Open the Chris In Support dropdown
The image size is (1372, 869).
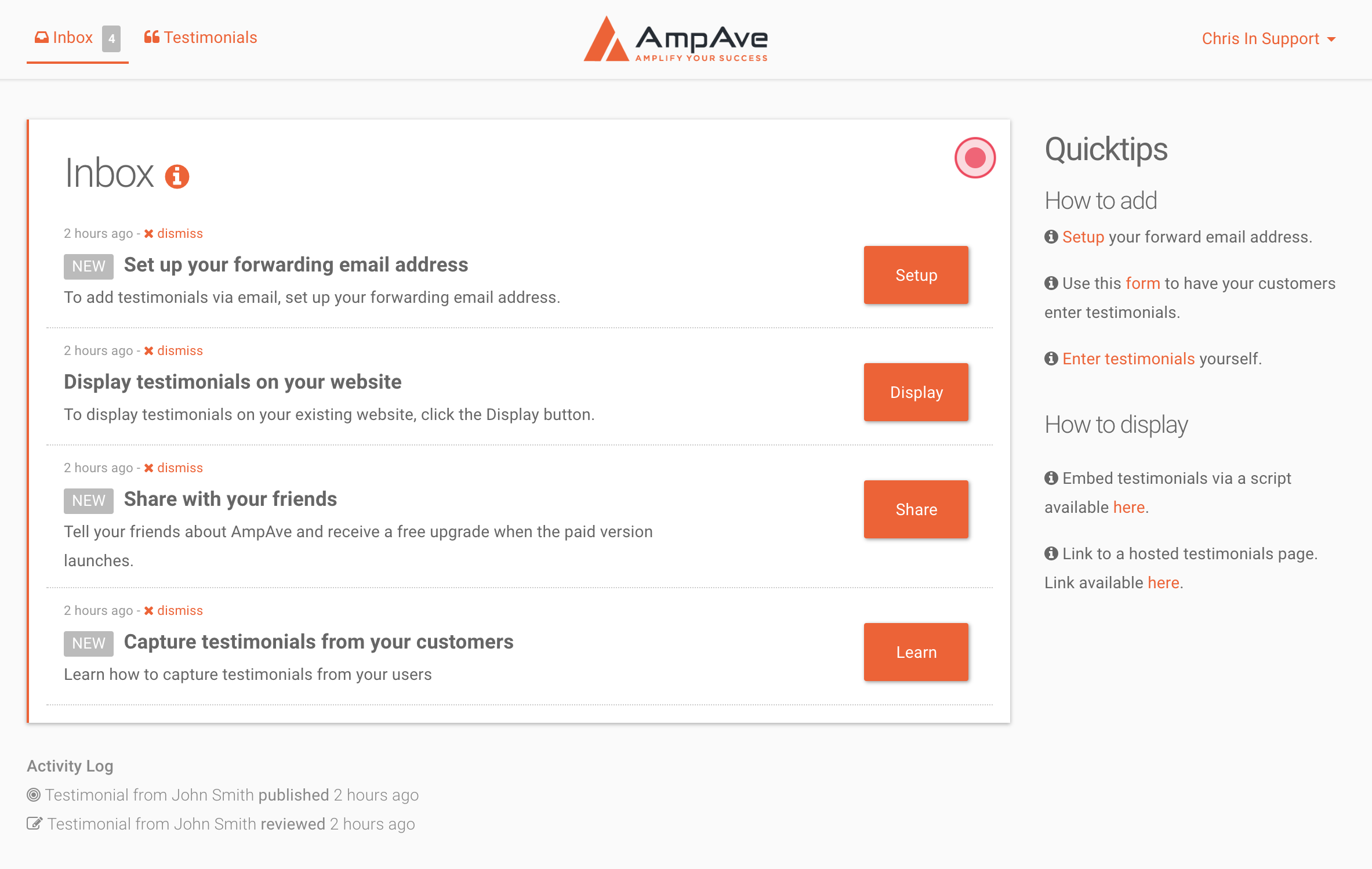pyautogui.click(x=1269, y=38)
